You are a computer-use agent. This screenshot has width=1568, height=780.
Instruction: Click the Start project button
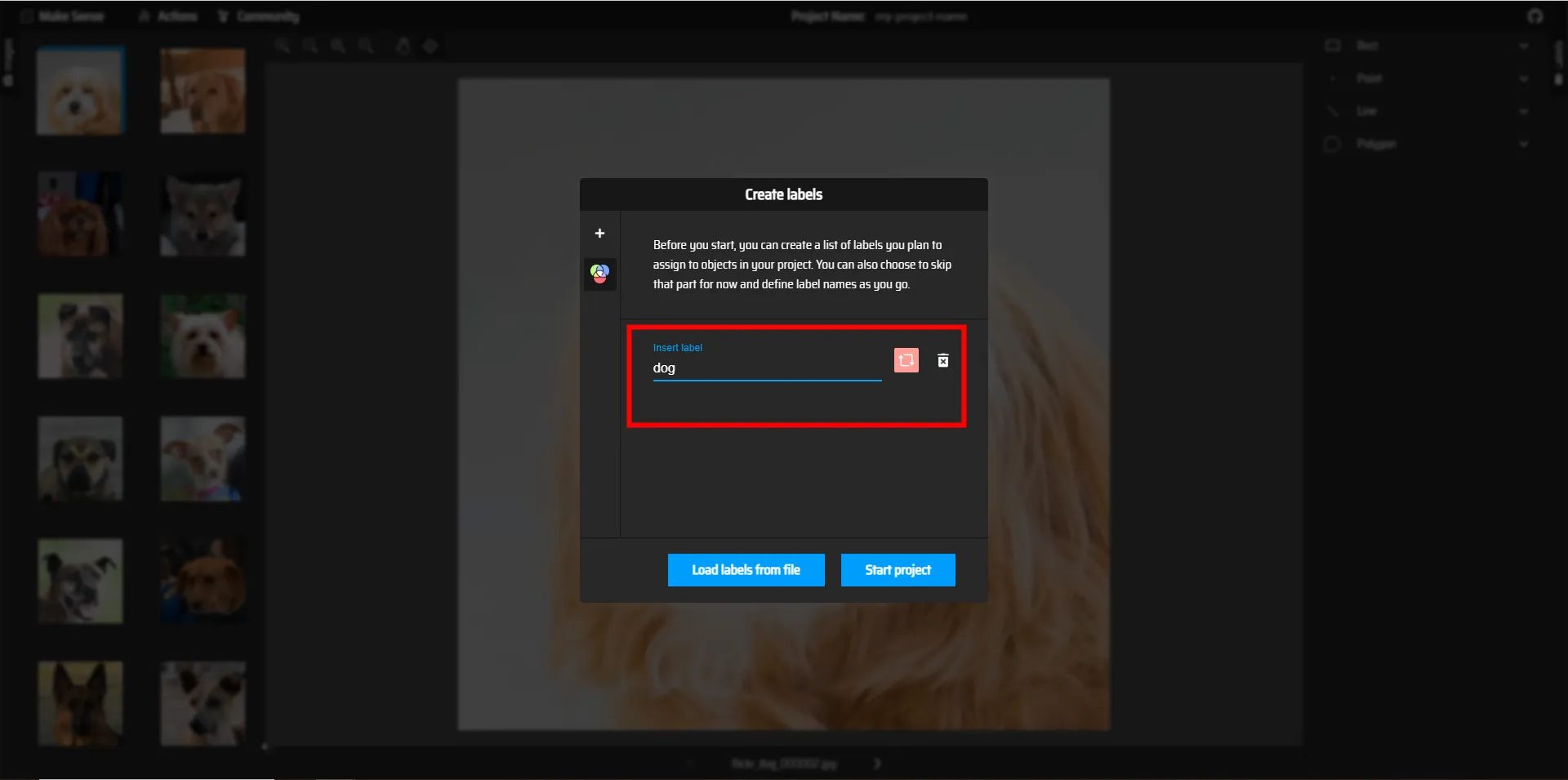[x=898, y=570]
